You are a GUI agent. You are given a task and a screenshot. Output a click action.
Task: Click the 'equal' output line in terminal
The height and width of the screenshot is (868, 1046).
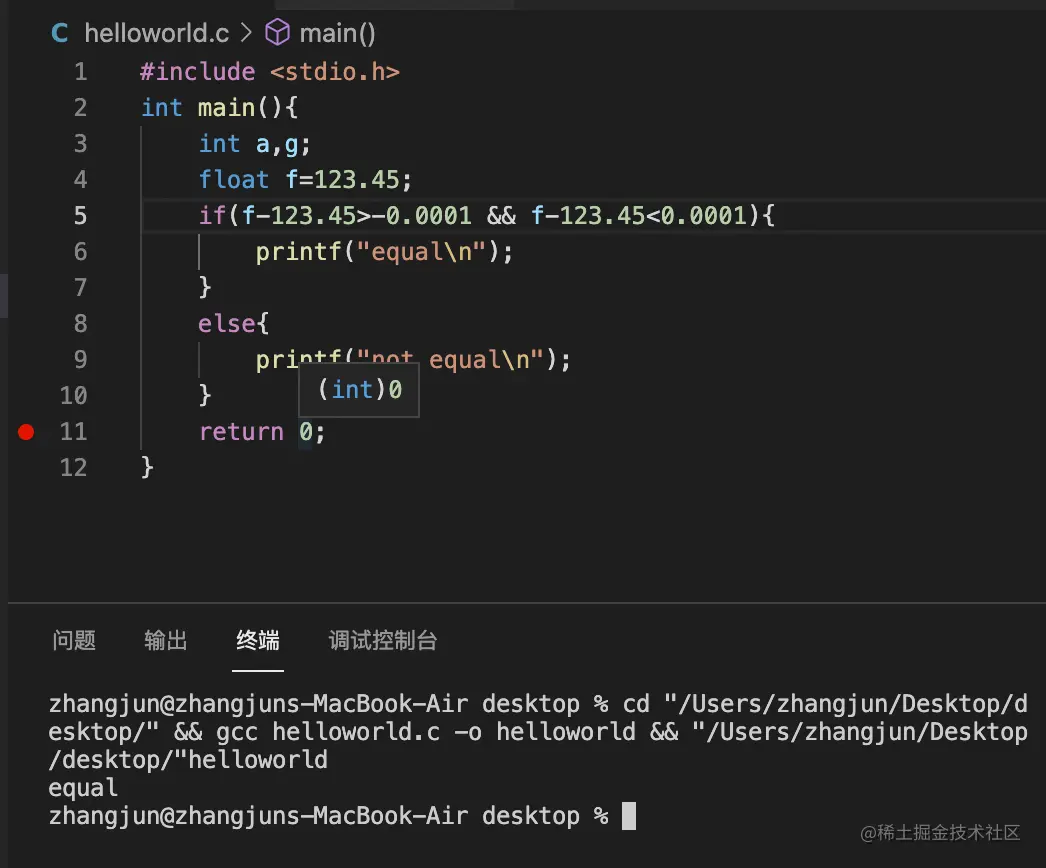pos(83,788)
